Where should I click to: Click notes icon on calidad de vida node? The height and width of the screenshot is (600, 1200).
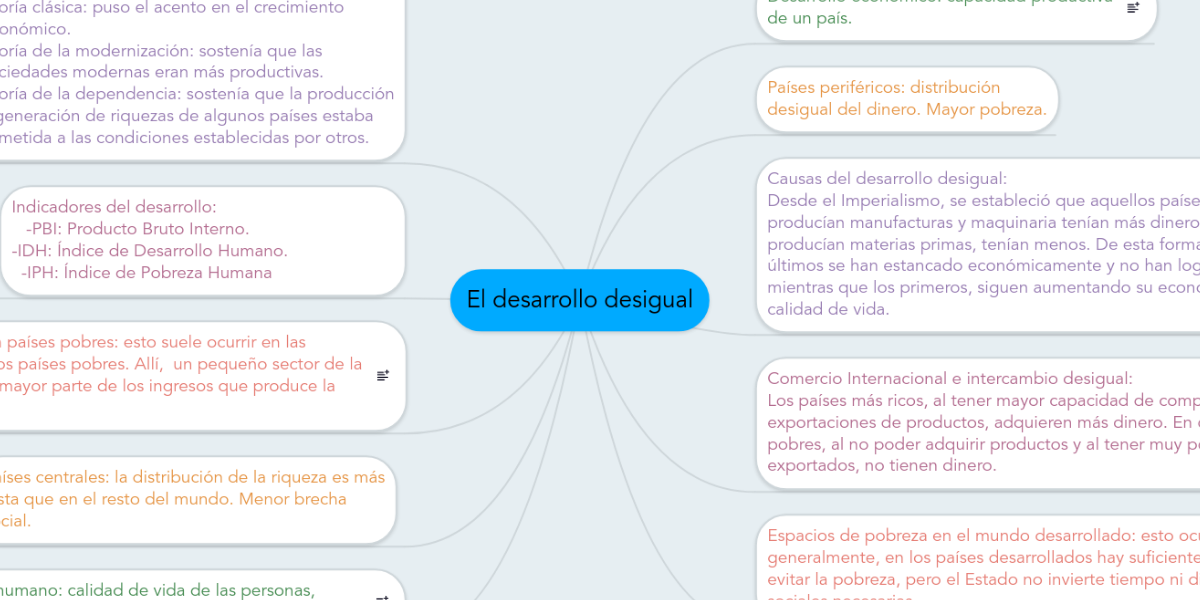383,596
